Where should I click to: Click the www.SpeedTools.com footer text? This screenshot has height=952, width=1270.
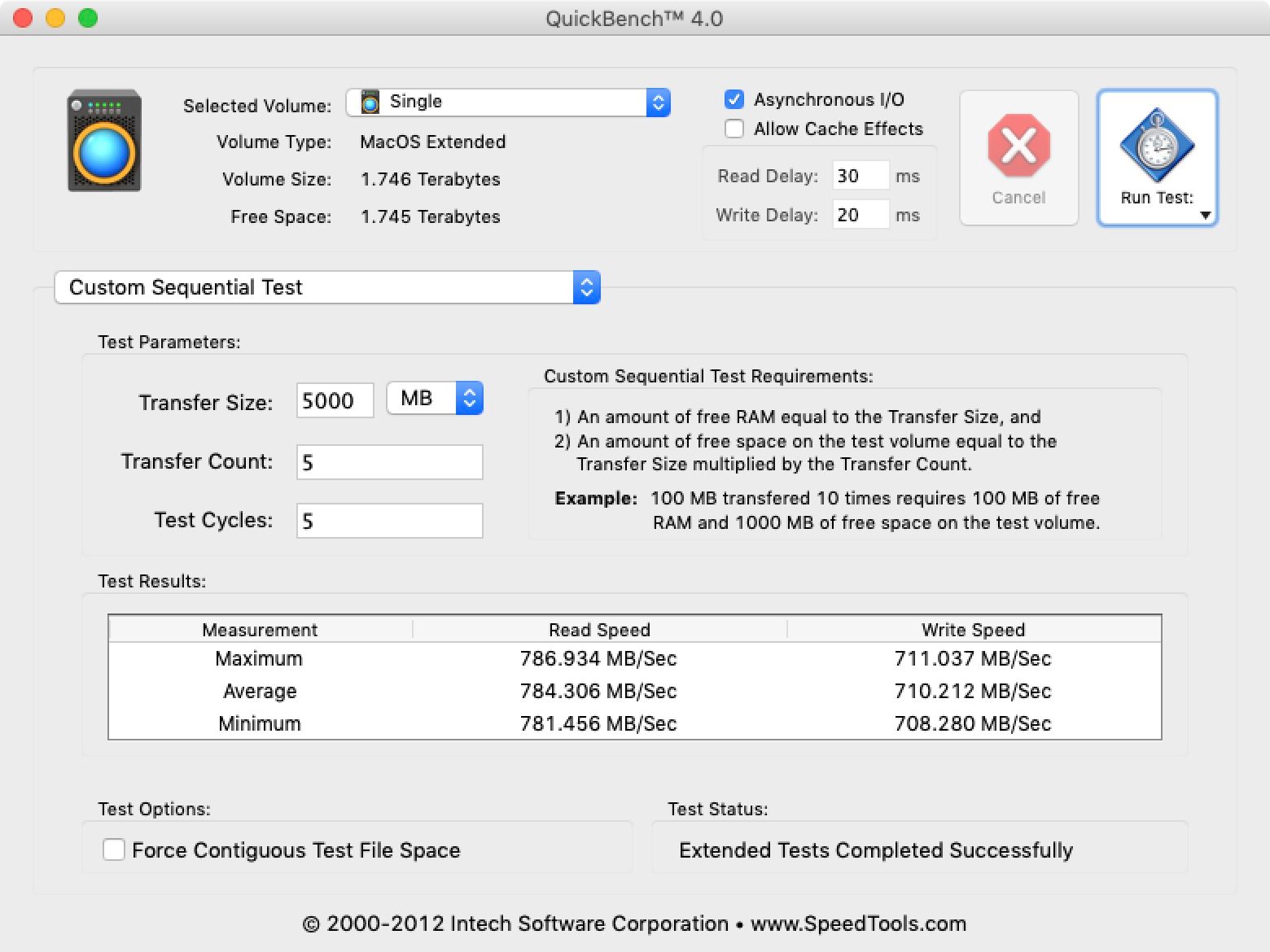coord(858,924)
